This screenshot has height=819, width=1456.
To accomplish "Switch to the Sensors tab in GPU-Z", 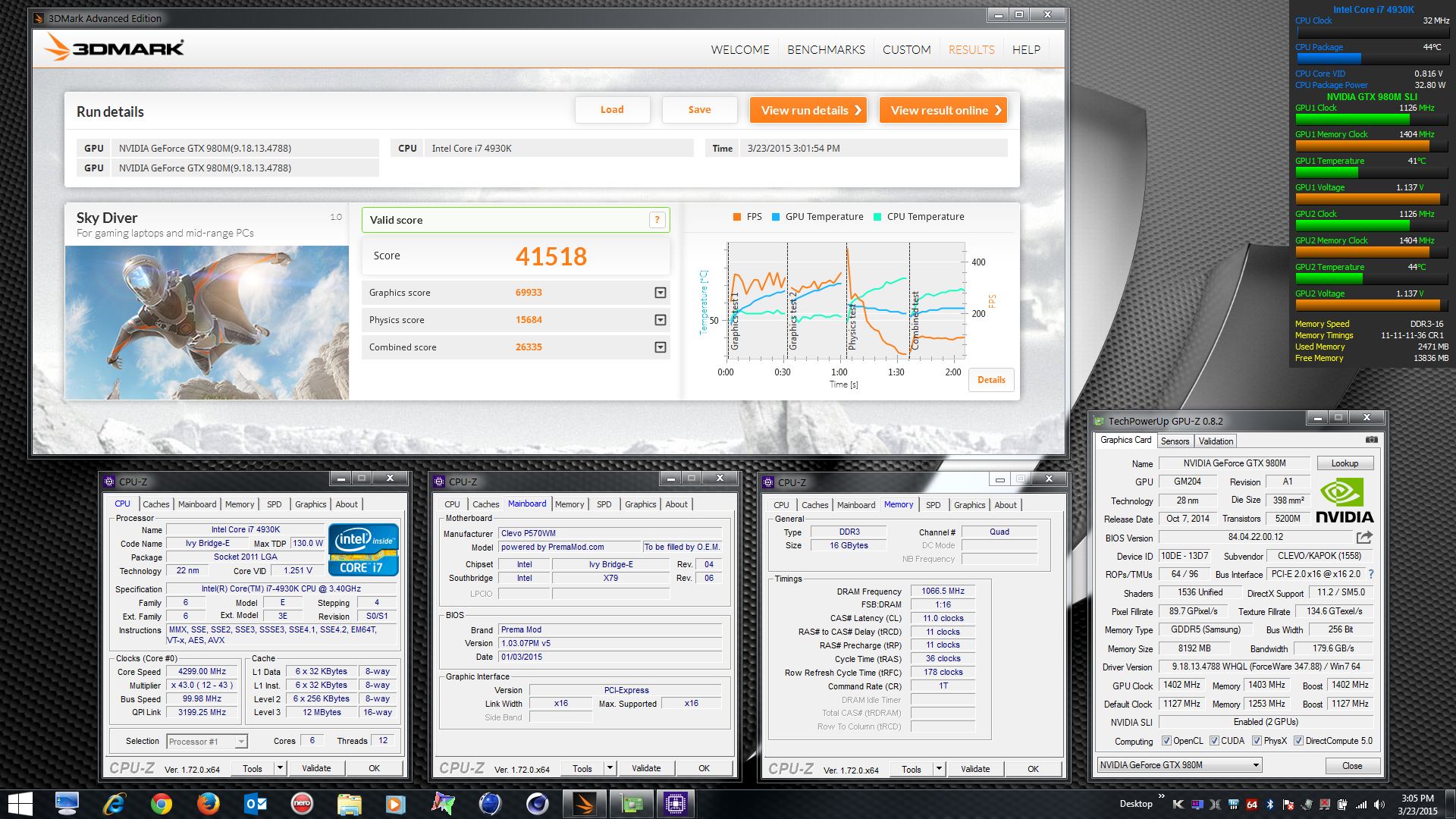I will point(1175,441).
